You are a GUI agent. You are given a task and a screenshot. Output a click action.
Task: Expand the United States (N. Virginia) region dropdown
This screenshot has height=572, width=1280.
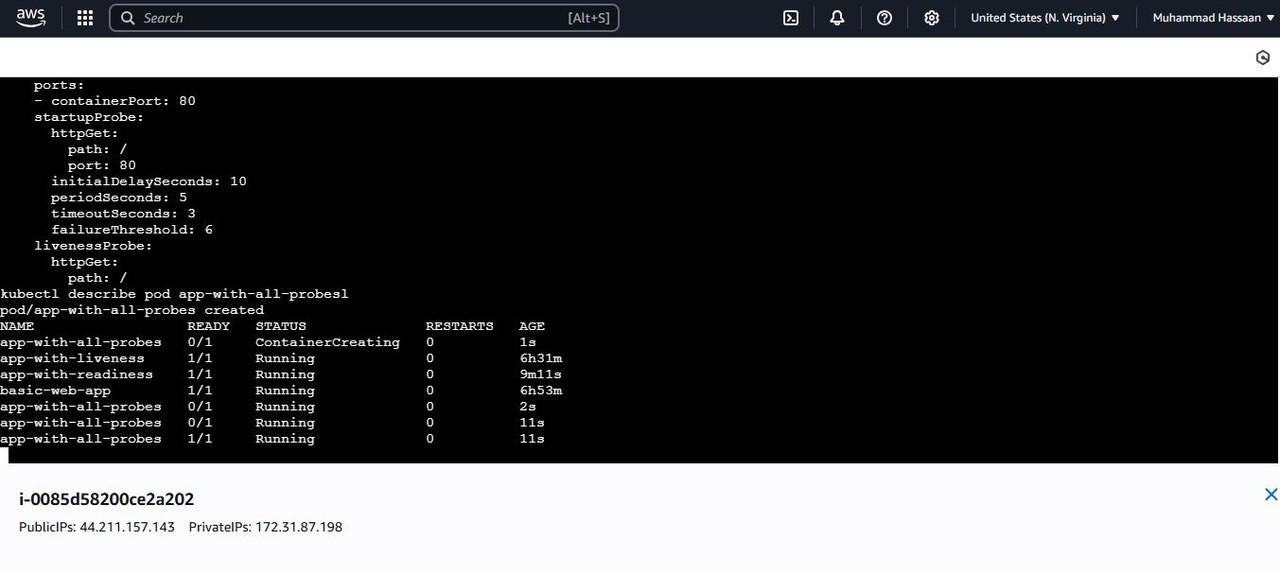point(1045,18)
